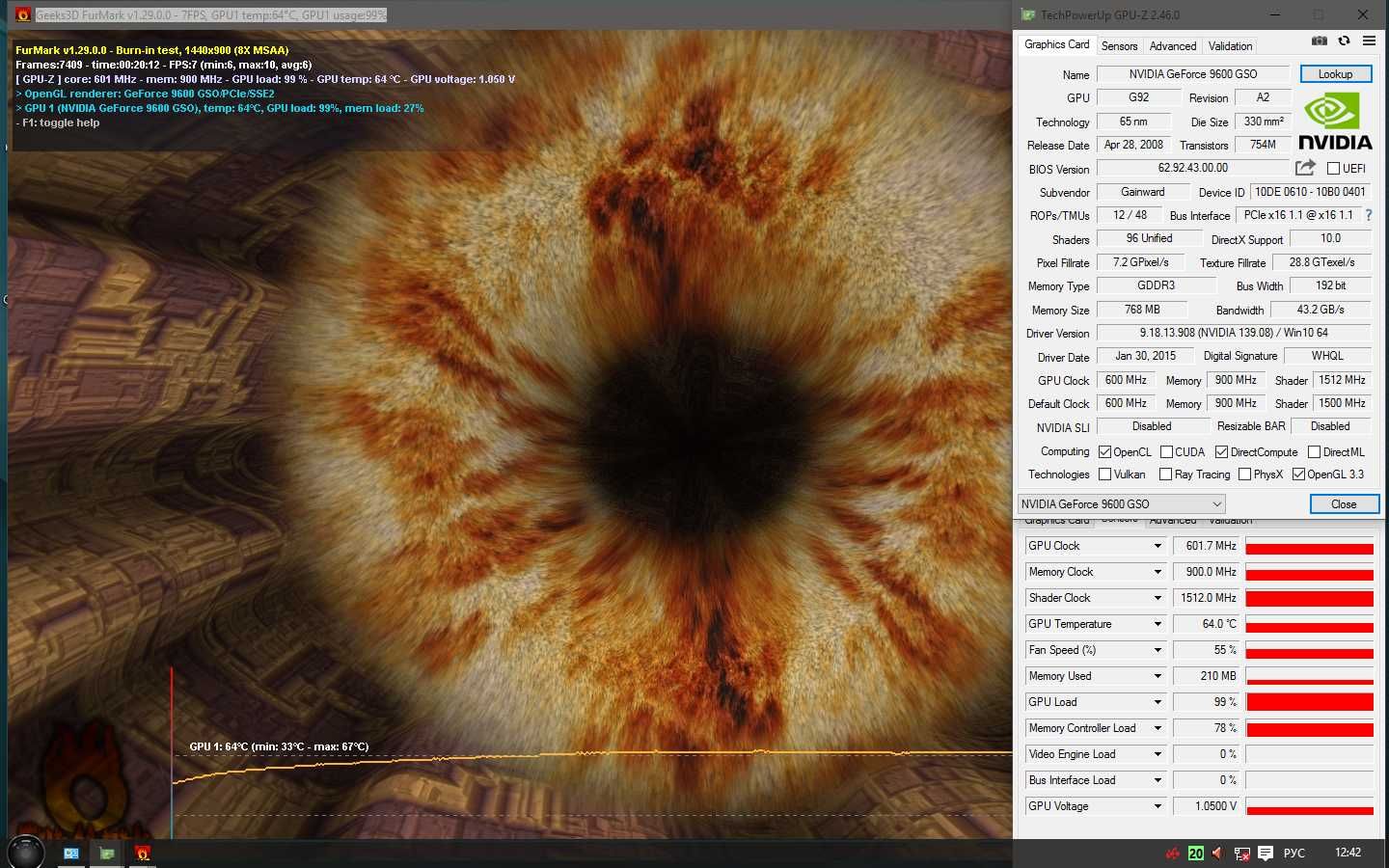Click the Bus Interface question mark

(1368, 215)
